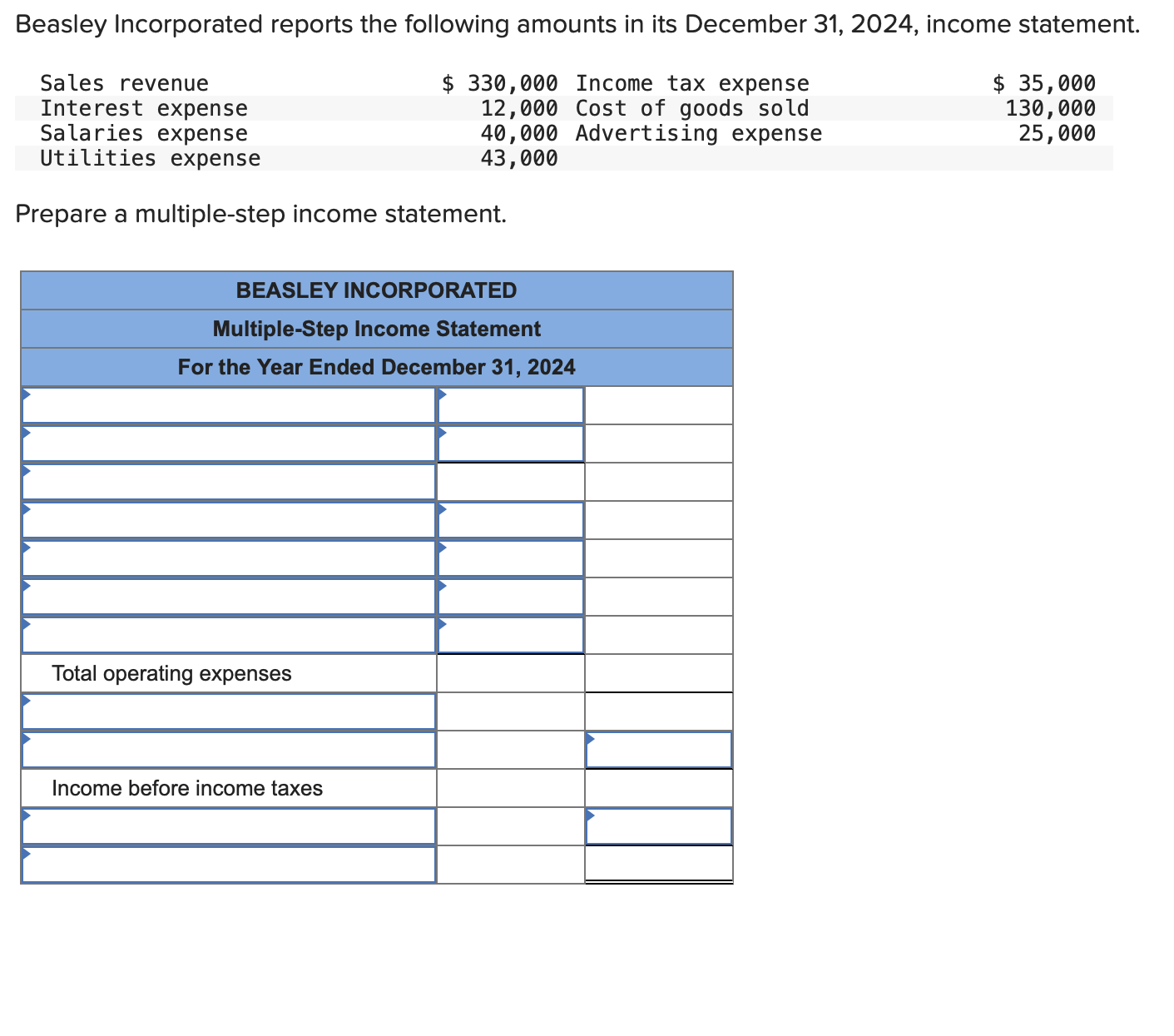Click the Advertising expense label
The width and height of the screenshot is (1174, 1036).
coord(699,133)
